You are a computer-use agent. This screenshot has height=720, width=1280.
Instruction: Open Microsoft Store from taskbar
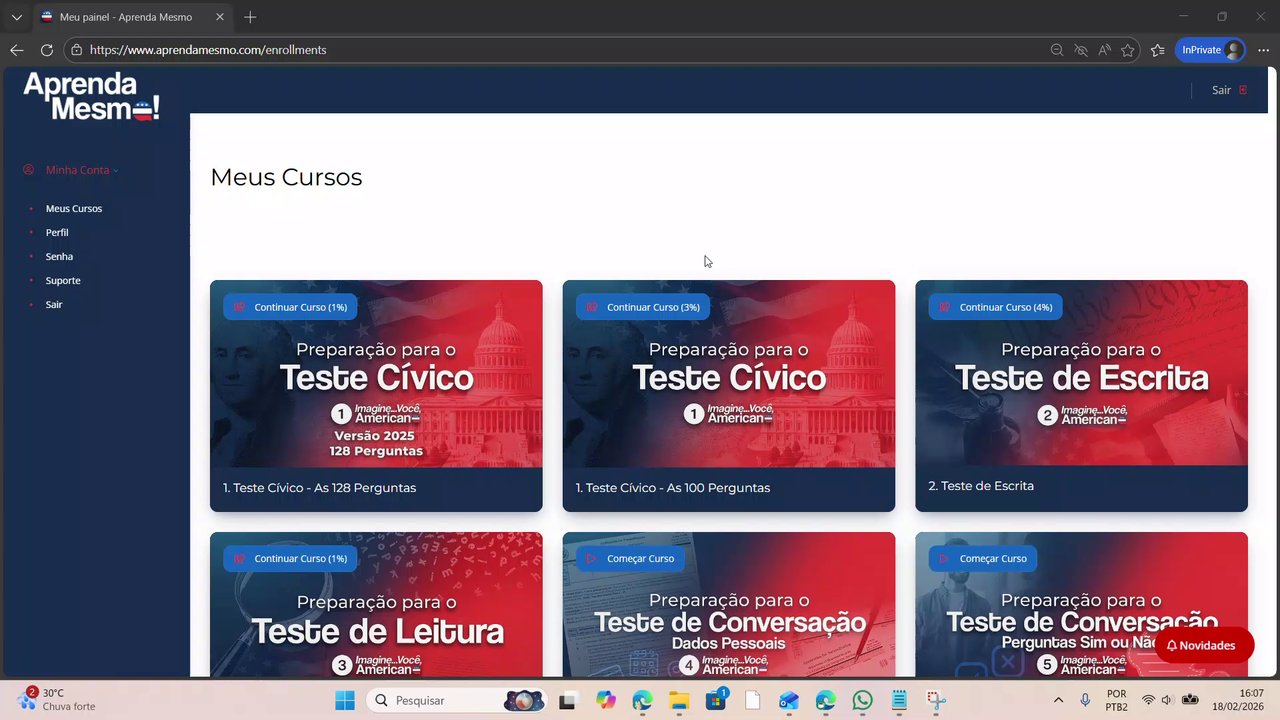[x=716, y=700]
